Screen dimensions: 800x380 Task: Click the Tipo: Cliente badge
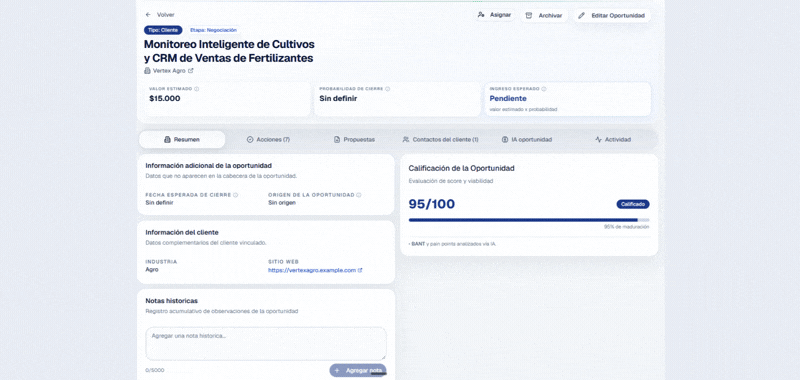[x=163, y=30]
